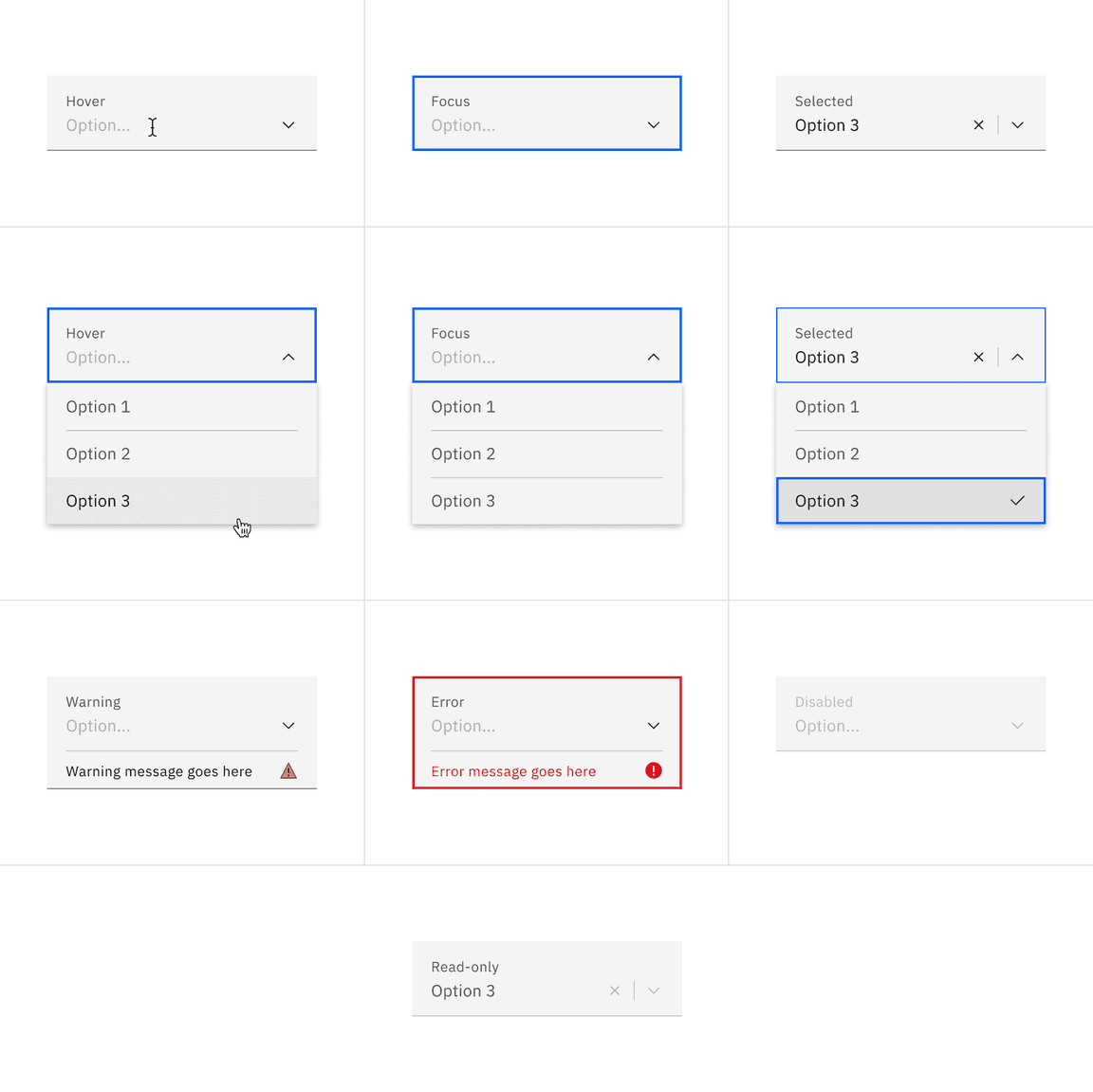This screenshot has height=1092, width=1093.
Task: Click the clear X icon in Read-only dropdown
Action: (615, 990)
